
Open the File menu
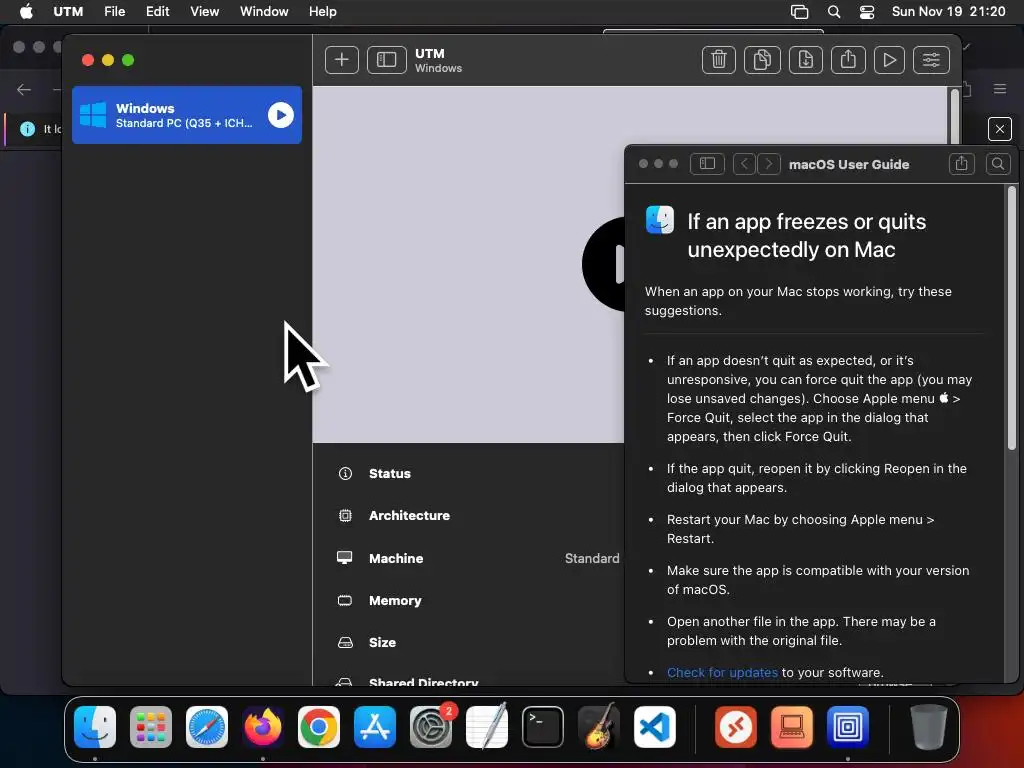[114, 12]
